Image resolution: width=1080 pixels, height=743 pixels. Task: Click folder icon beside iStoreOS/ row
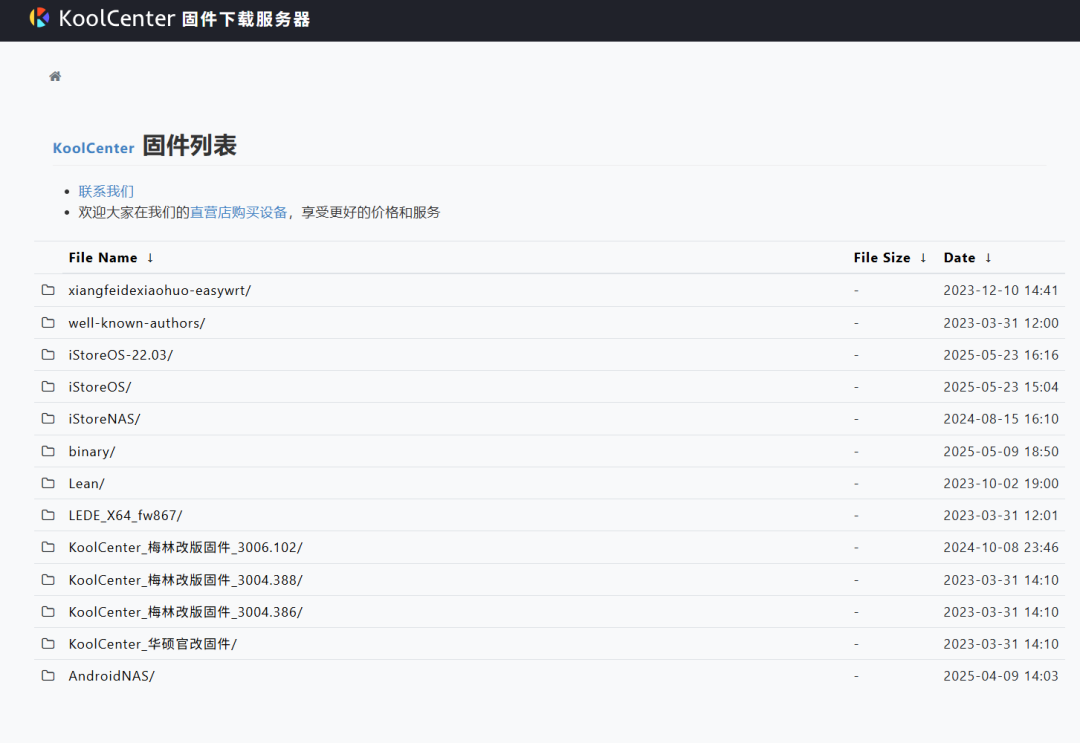point(48,387)
